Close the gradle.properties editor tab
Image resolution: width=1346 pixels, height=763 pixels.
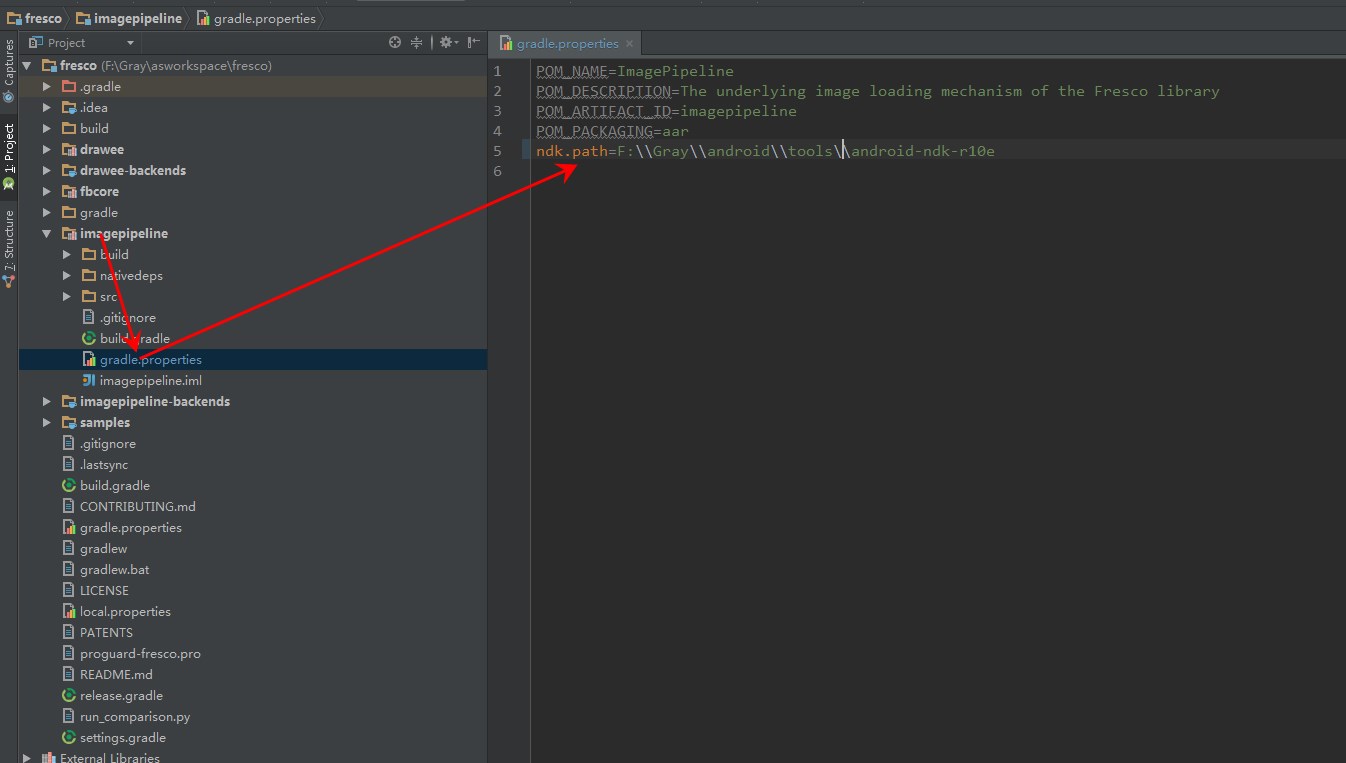click(x=629, y=44)
